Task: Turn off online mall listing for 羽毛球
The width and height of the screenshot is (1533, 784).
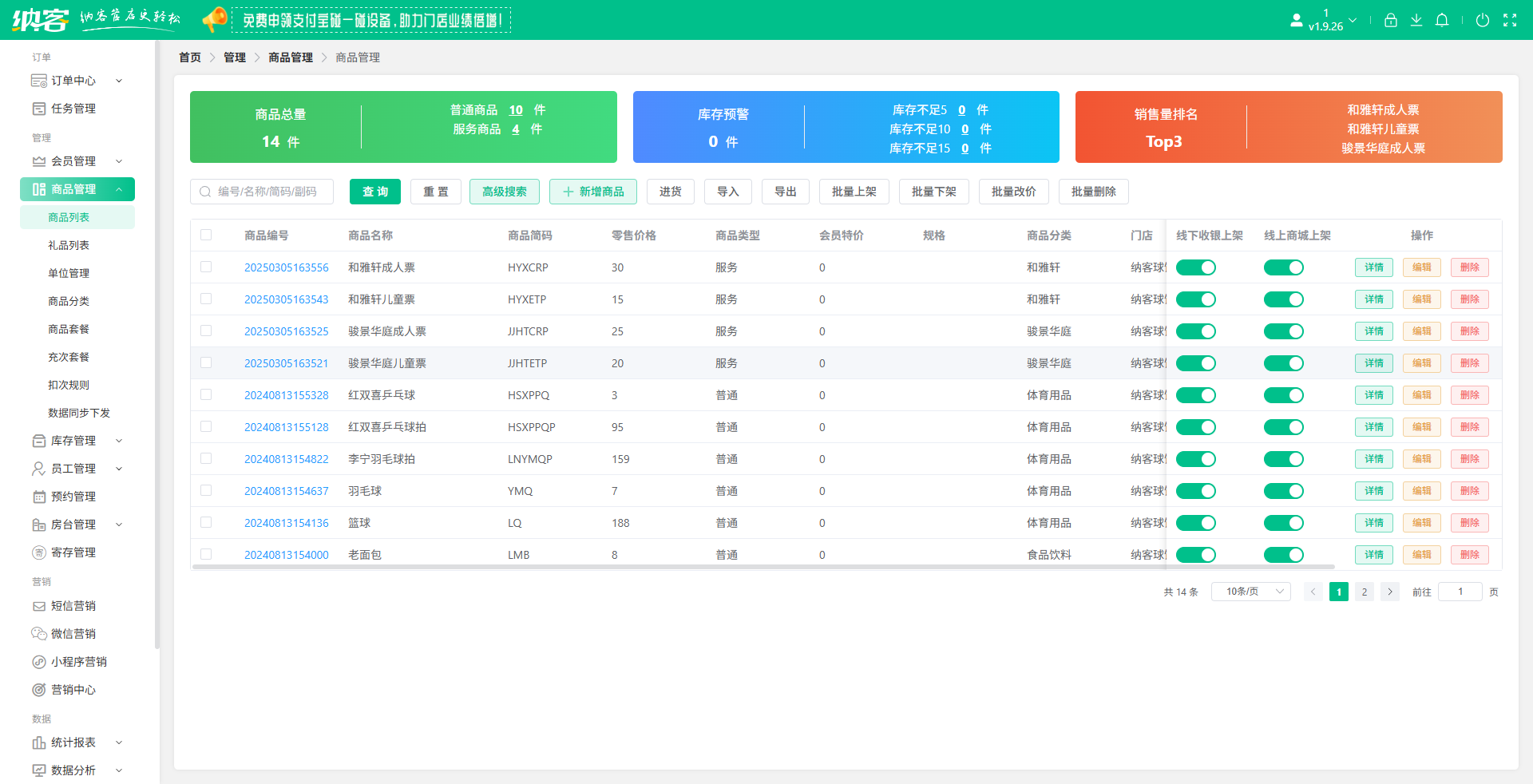Action: [1283, 491]
